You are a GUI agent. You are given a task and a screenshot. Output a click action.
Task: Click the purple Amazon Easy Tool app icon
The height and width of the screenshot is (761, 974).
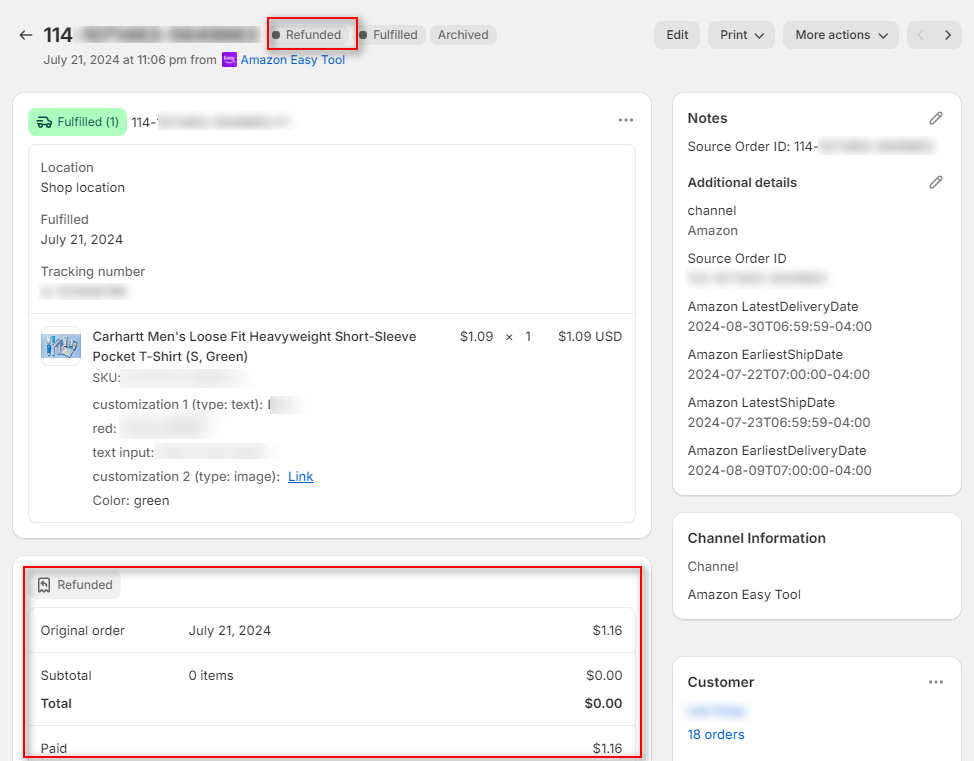231,60
